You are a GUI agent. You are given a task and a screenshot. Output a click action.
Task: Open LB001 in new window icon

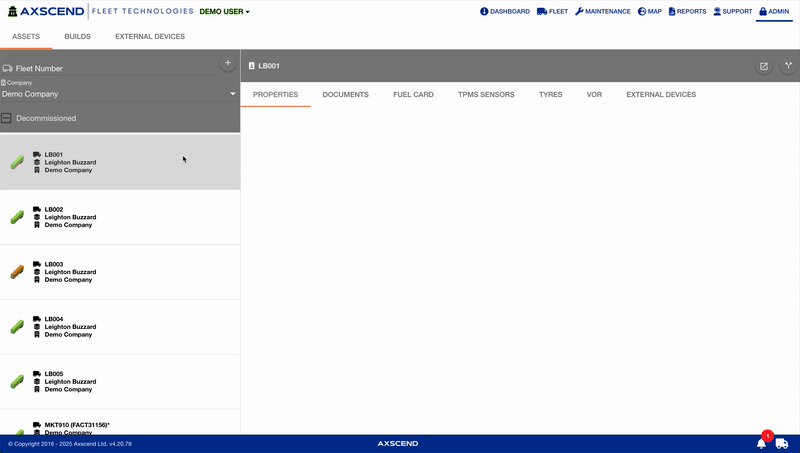[764, 66]
